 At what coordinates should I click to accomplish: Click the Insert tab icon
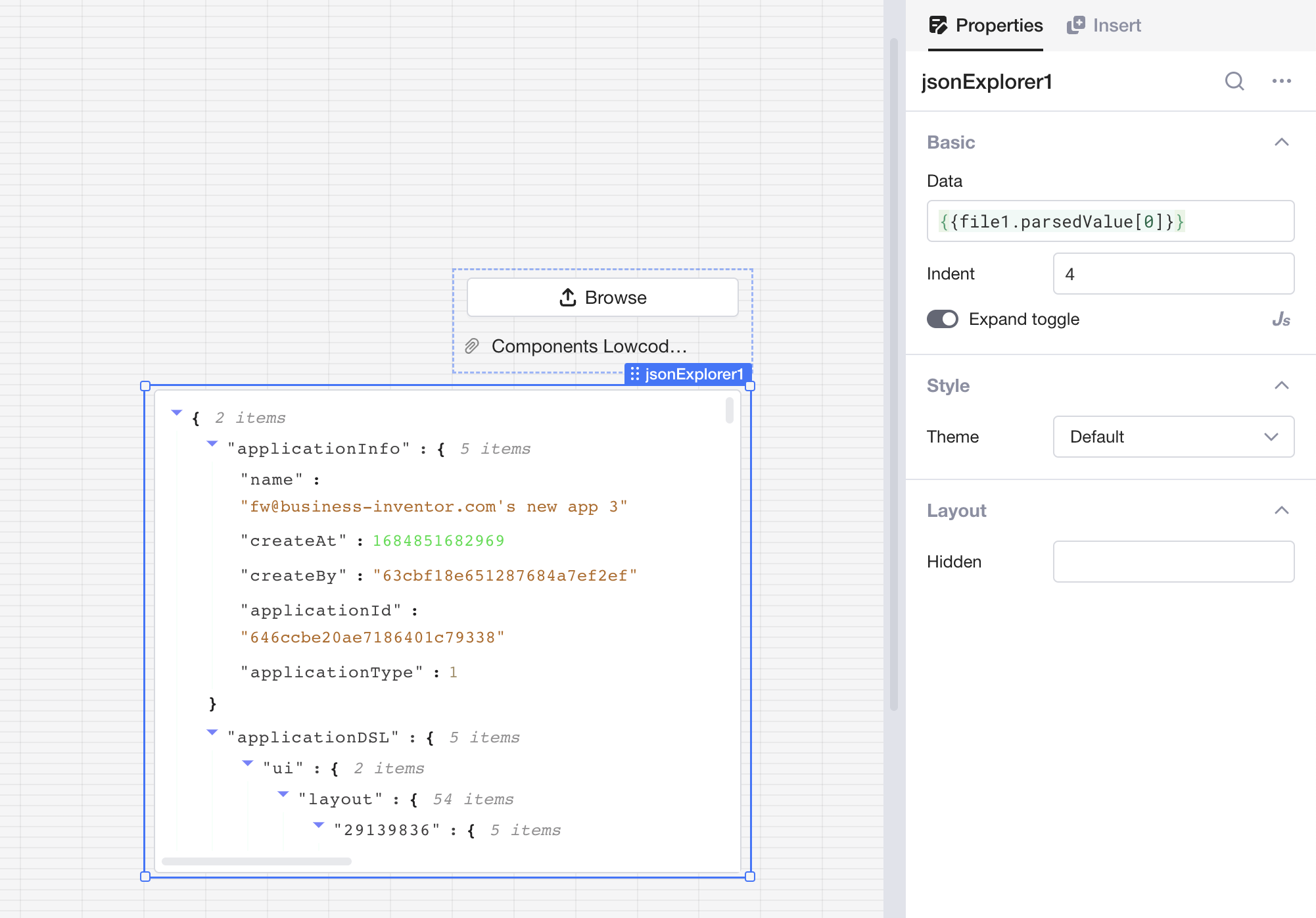pyautogui.click(x=1076, y=25)
